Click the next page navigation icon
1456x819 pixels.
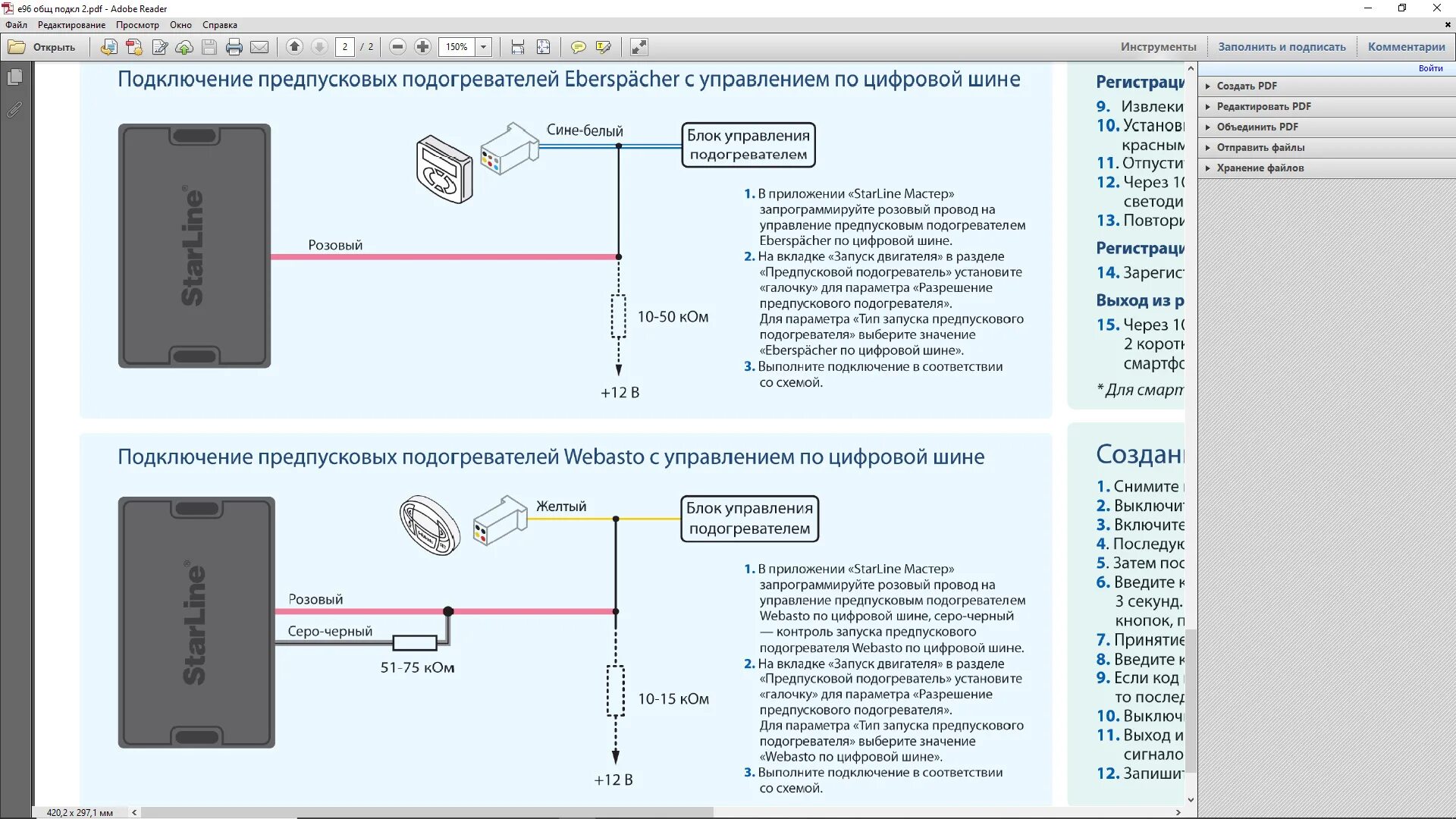(318, 46)
